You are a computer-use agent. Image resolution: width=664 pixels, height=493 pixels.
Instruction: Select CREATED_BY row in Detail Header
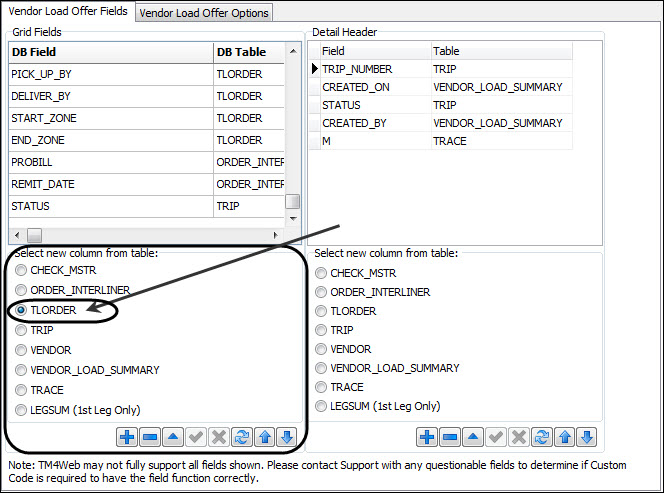click(441, 123)
